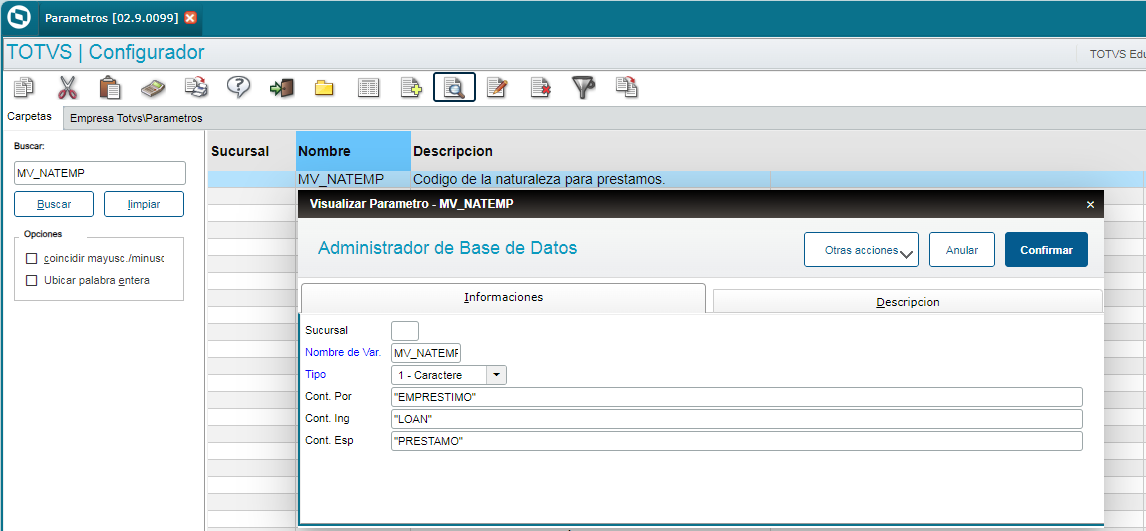Click the Cont. Esp field "PRESTAMO"
This screenshot has height=531, width=1146.
[x=737, y=441]
